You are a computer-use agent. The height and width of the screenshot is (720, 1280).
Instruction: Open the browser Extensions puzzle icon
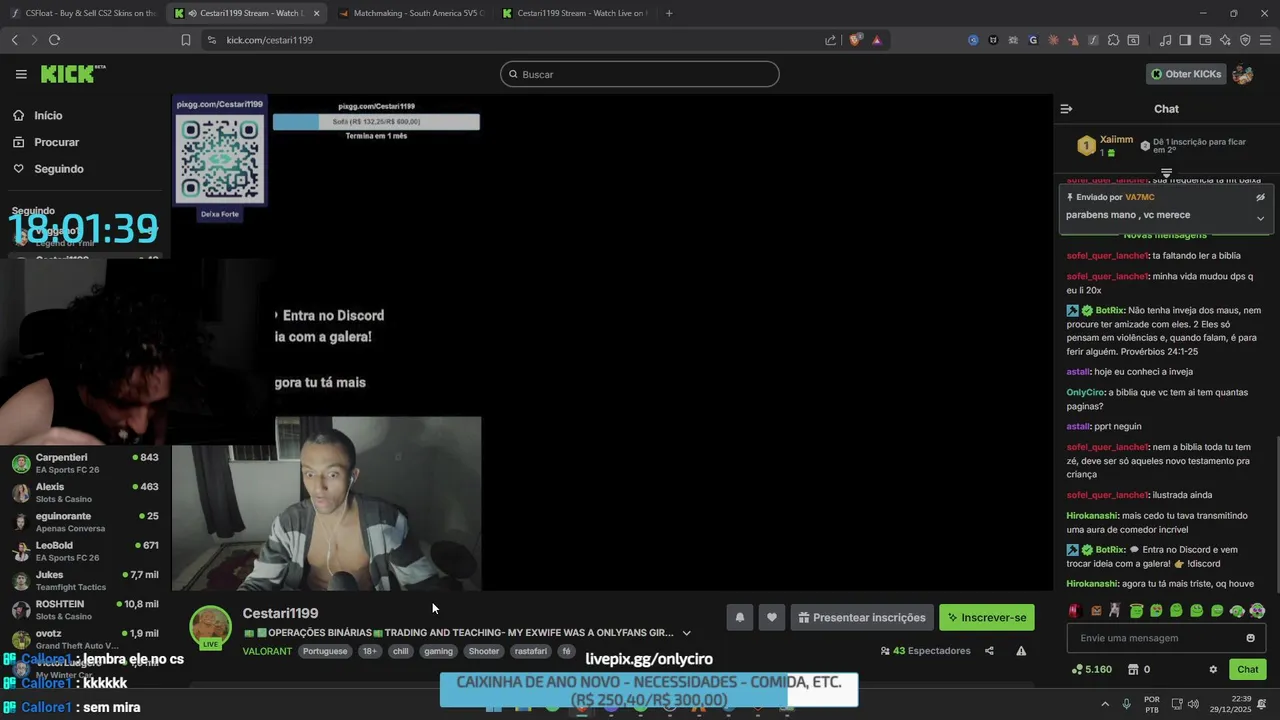[1113, 40]
